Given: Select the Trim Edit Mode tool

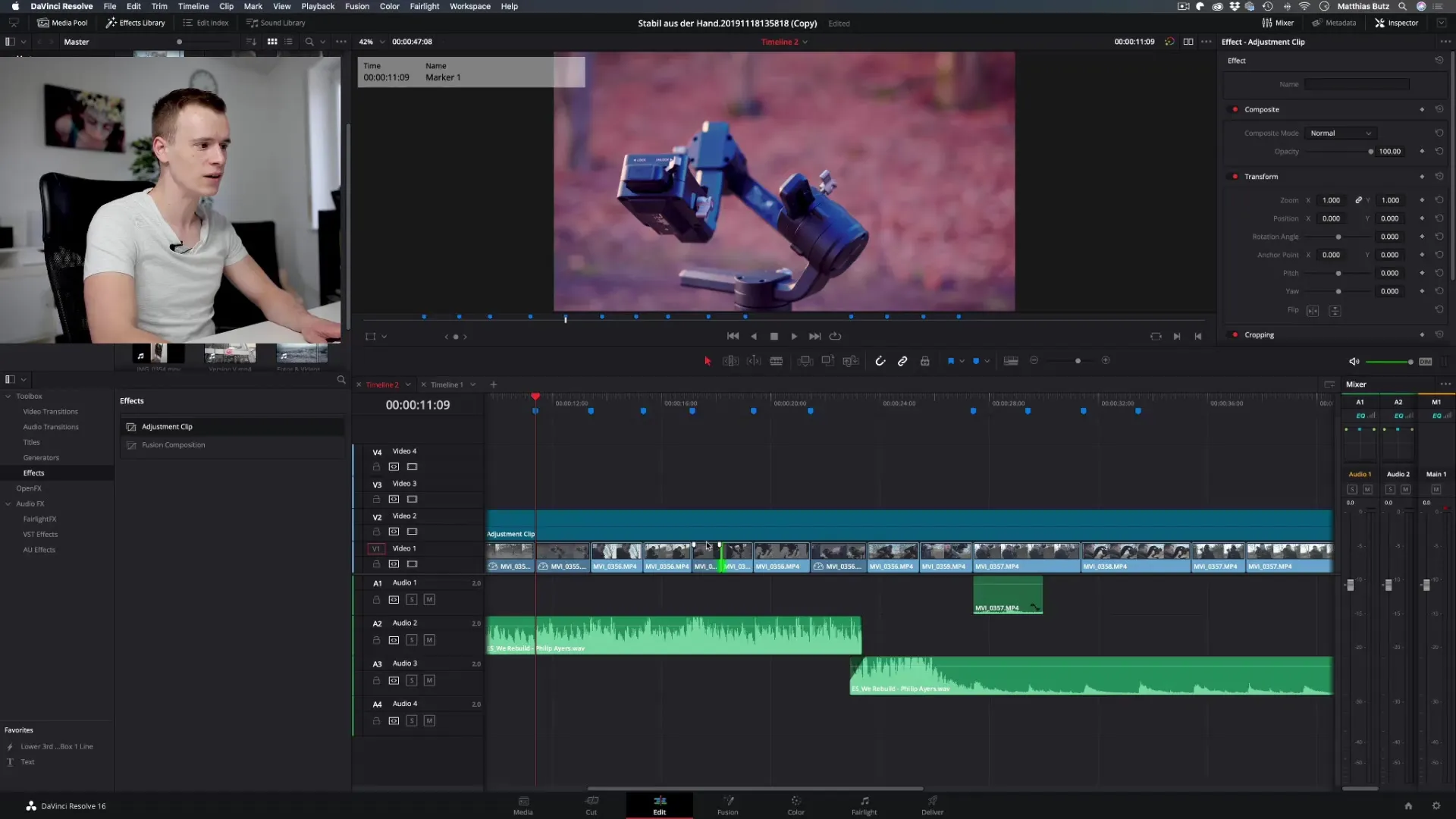Looking at the screenshot, I should (x=730, y=361).
